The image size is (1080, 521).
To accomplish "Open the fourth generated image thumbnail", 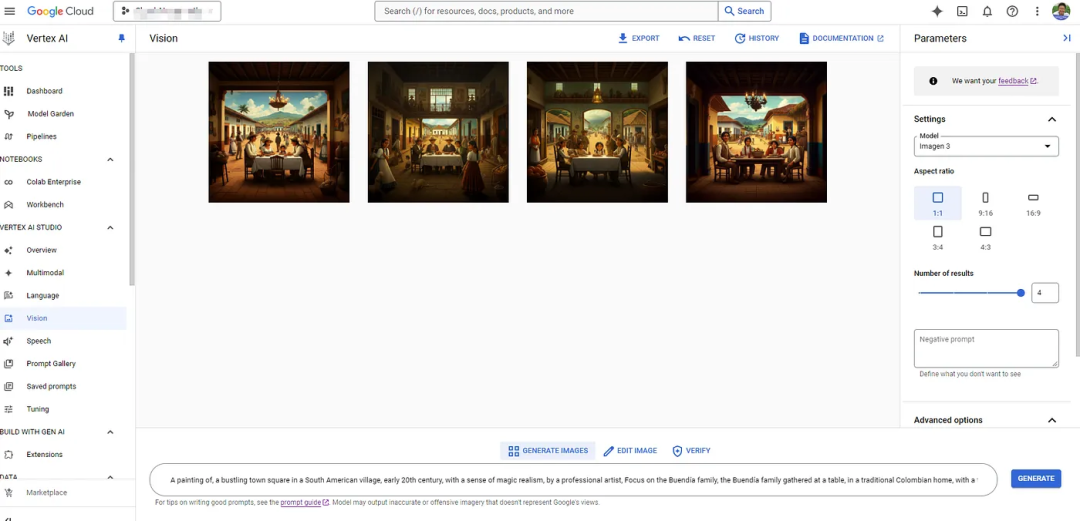I will (756, 132).
